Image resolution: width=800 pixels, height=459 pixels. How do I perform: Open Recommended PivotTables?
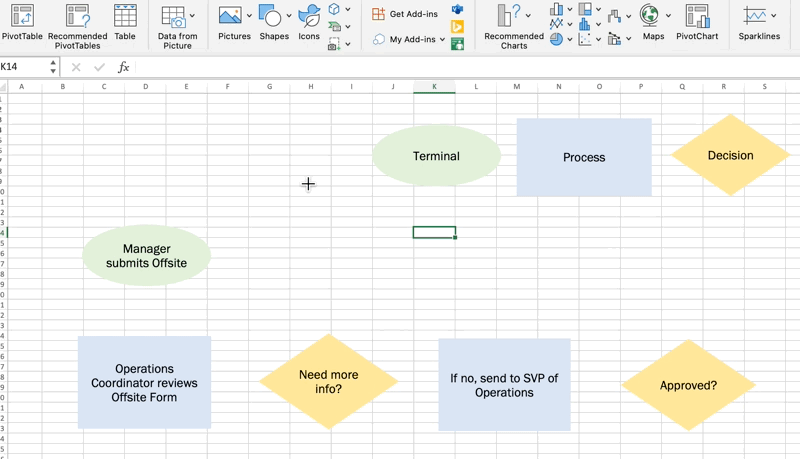point(78,27)
